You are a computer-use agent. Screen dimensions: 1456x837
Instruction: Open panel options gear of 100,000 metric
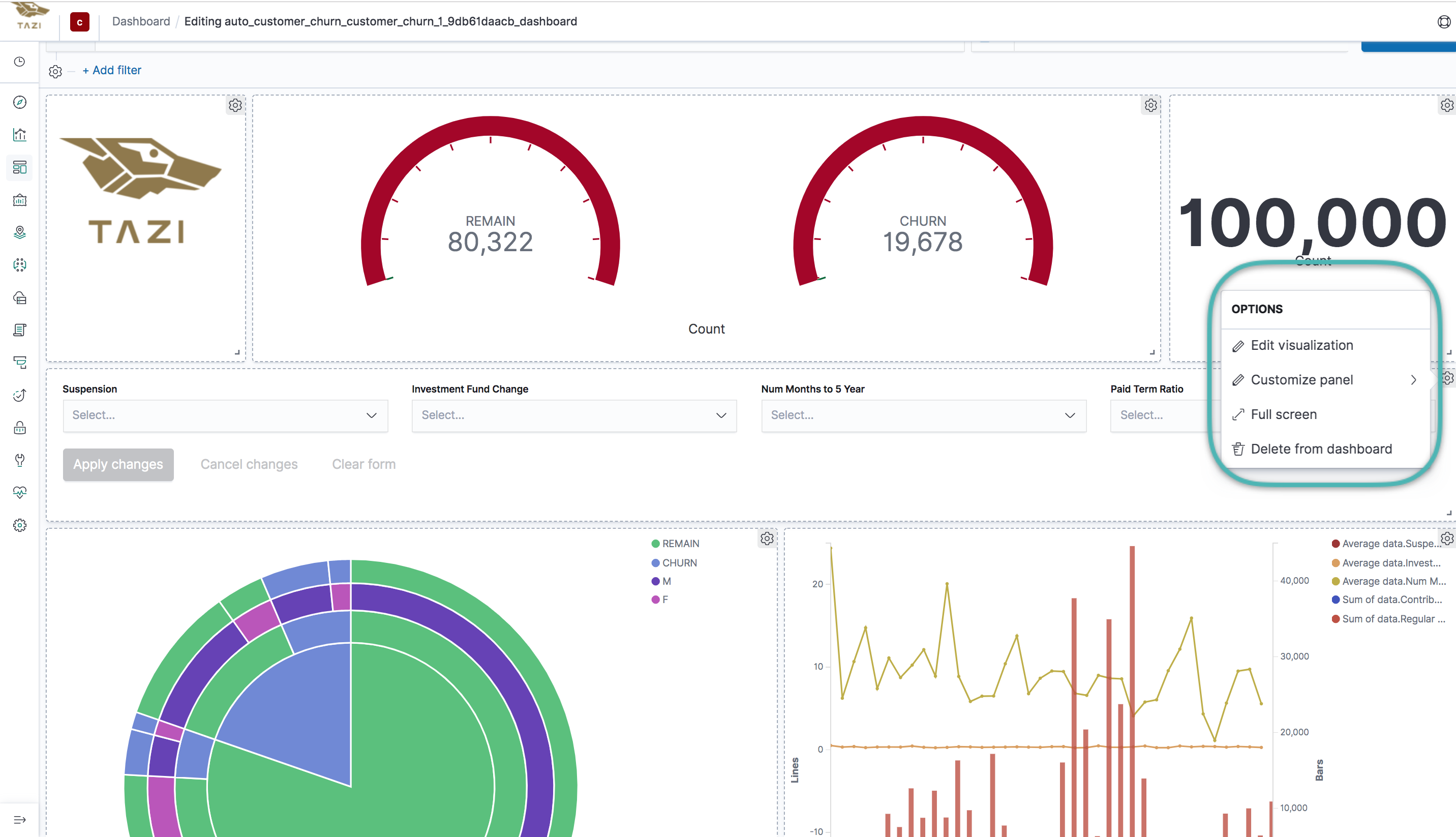tap(1447, 105)
